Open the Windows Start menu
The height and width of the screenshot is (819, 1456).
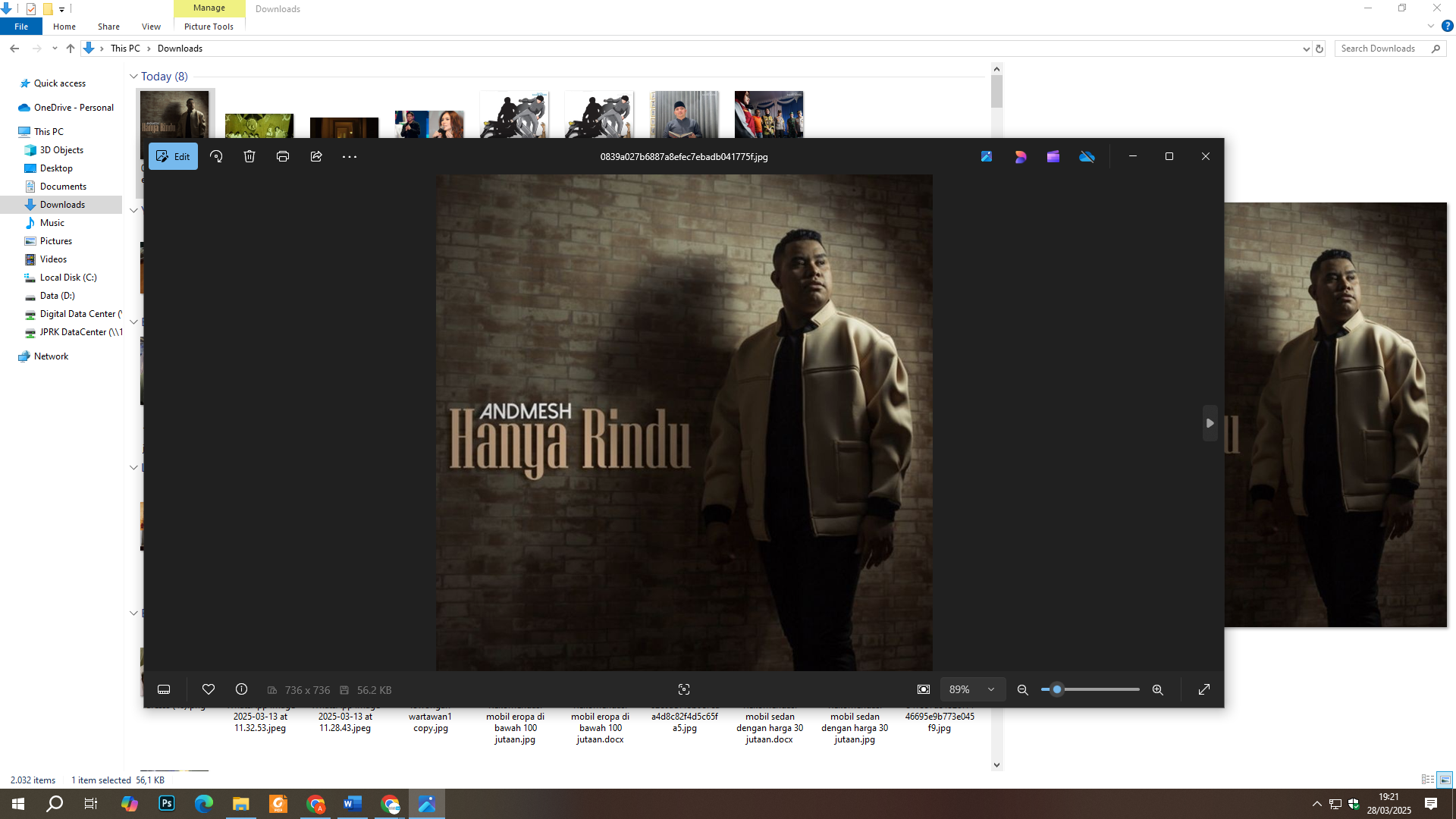pos(18,804)
